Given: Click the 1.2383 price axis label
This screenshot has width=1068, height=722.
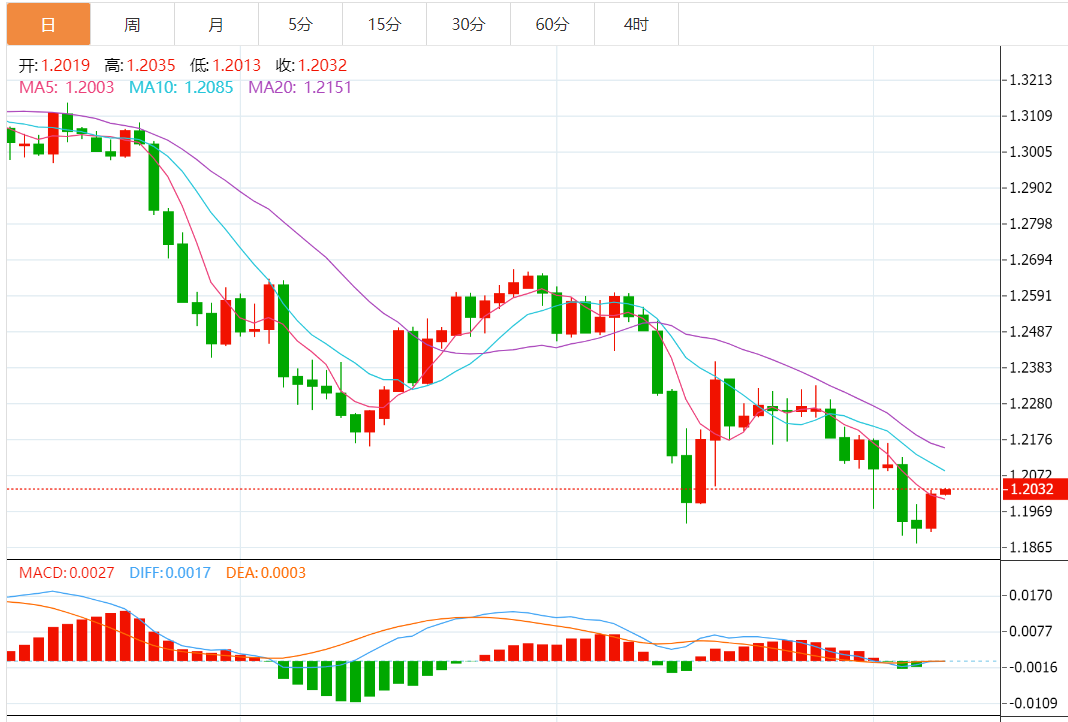Looking at the screenshot, I should (1031, 367).
